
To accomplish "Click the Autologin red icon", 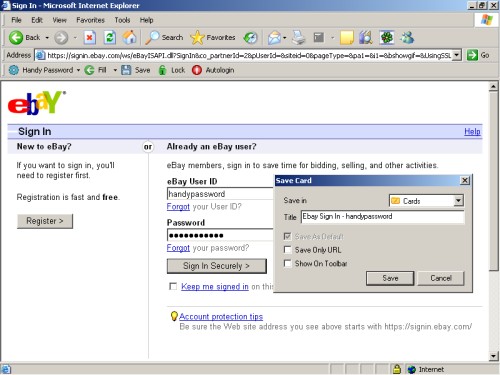I will point(197,70).
